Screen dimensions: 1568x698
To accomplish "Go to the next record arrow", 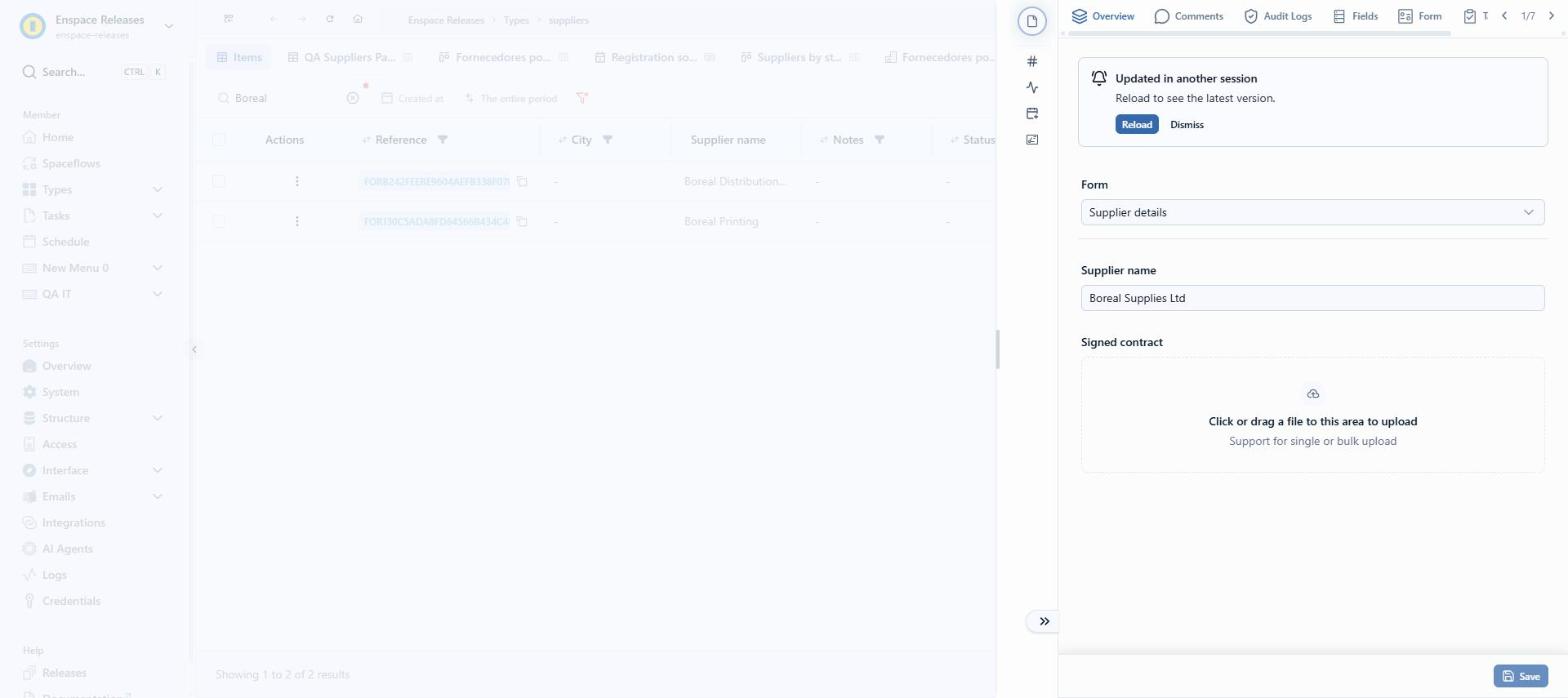I will pyautogui.click(x=1551, y=16).
